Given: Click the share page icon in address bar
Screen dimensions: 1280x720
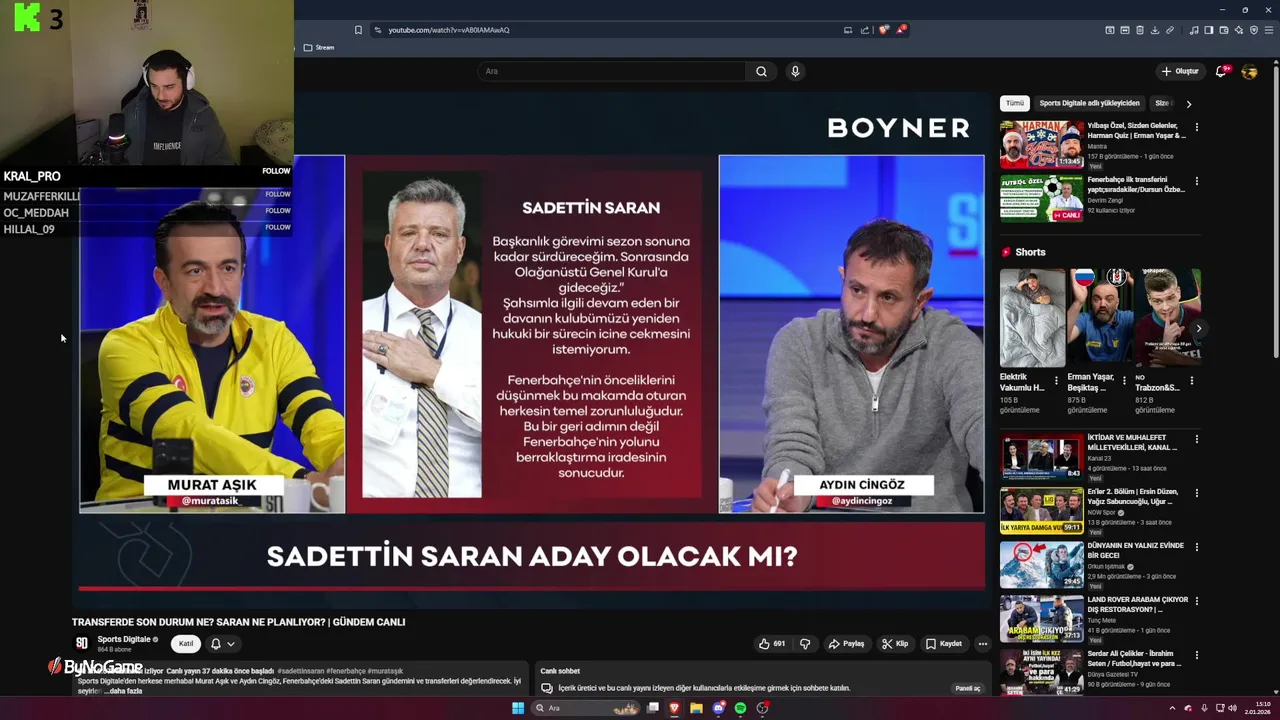Looking at the screenshot, I should click(864, 30).
